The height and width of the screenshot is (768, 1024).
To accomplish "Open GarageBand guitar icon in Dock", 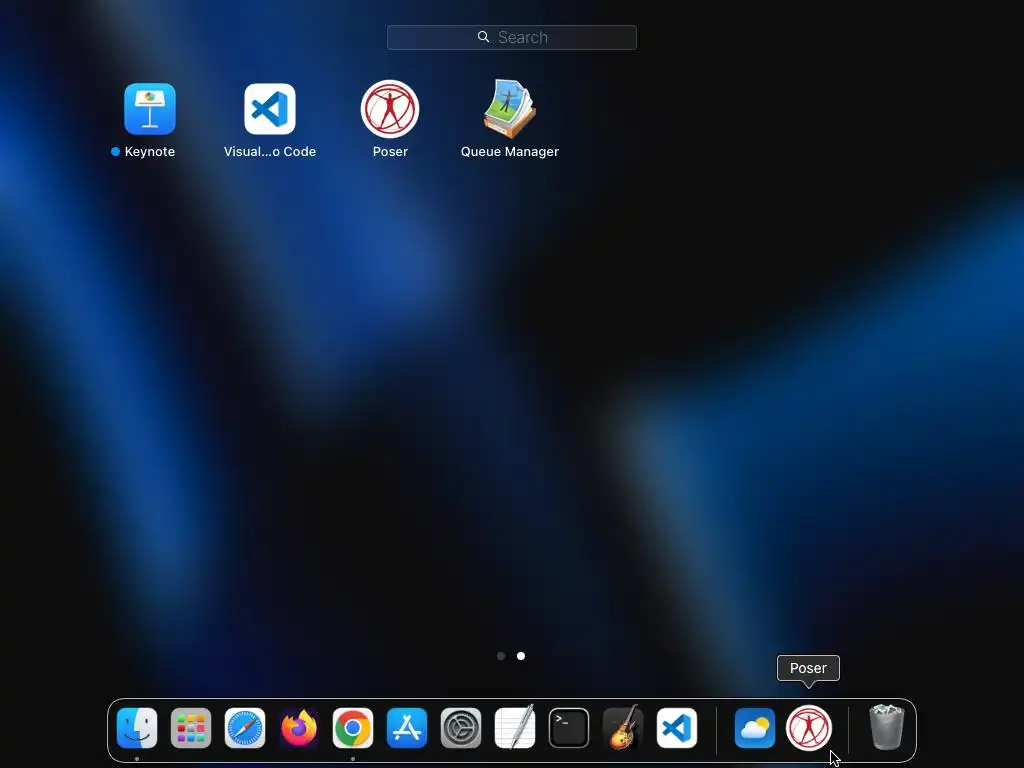I will tap(623, 728).
